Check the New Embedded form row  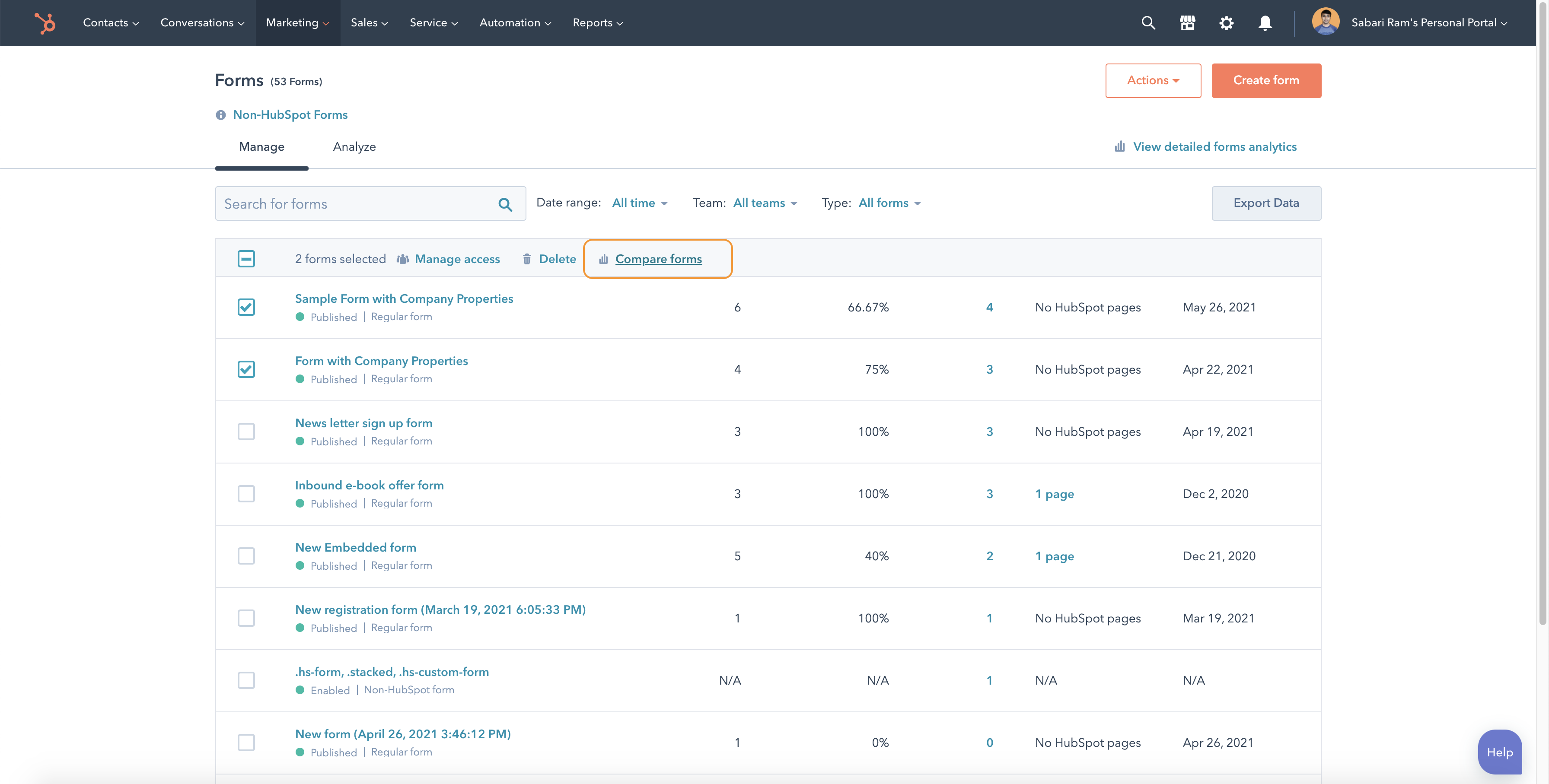click(246, 555)
